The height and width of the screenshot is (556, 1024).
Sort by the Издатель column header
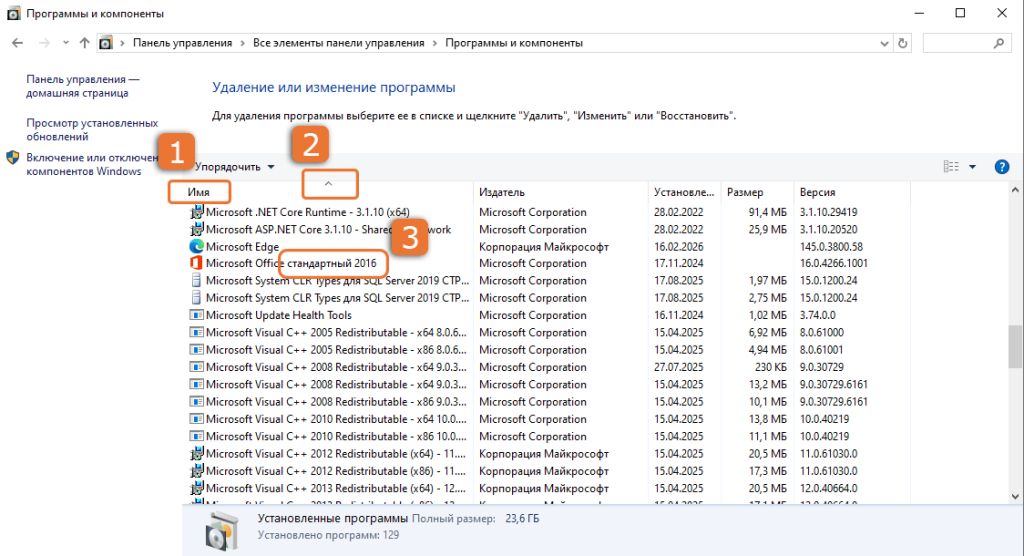click(502, 192)
